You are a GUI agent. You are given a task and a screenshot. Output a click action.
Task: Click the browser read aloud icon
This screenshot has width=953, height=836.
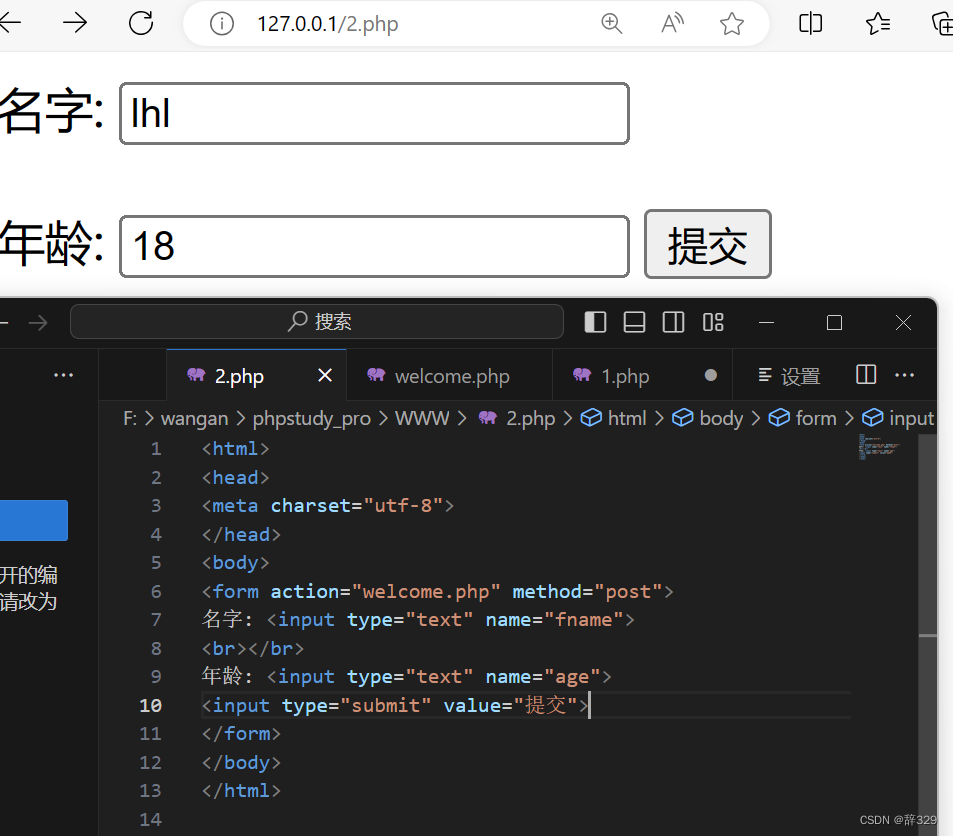(x=671, y=24)
